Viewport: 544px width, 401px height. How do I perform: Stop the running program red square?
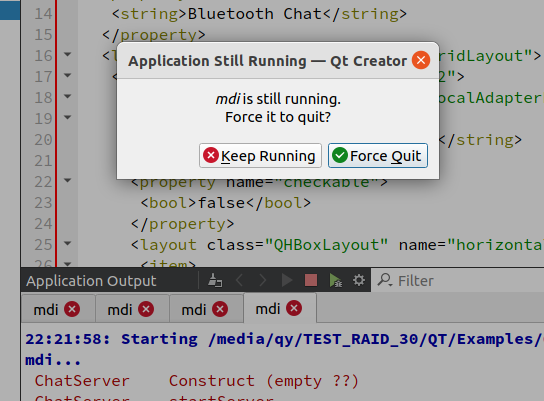(311, 280)
